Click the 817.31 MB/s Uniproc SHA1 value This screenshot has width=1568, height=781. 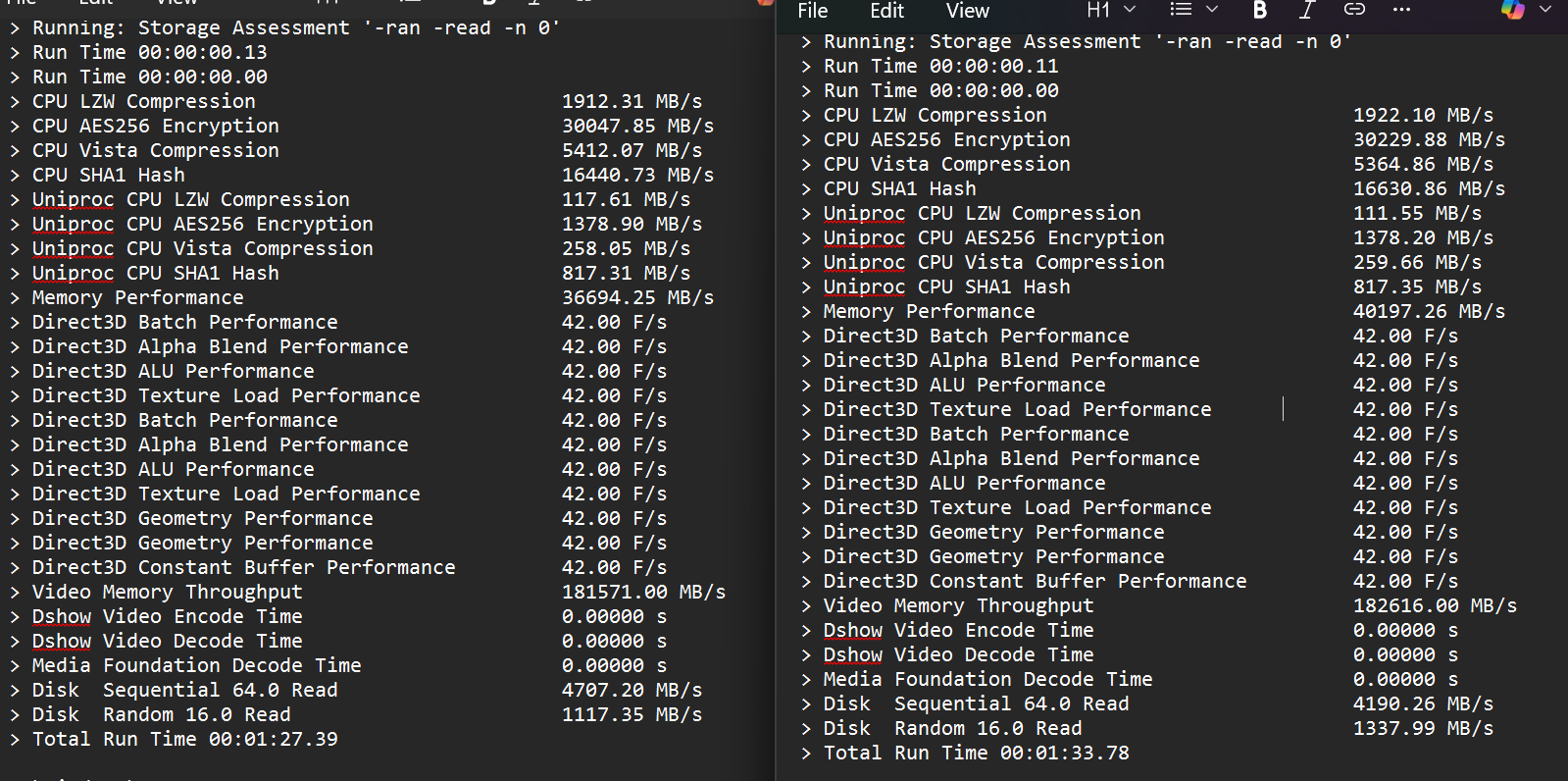tap(626, 273)
